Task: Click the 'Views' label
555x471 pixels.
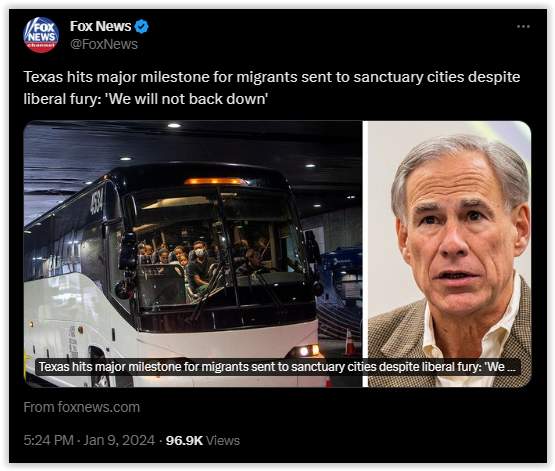Action: [223, 441]
